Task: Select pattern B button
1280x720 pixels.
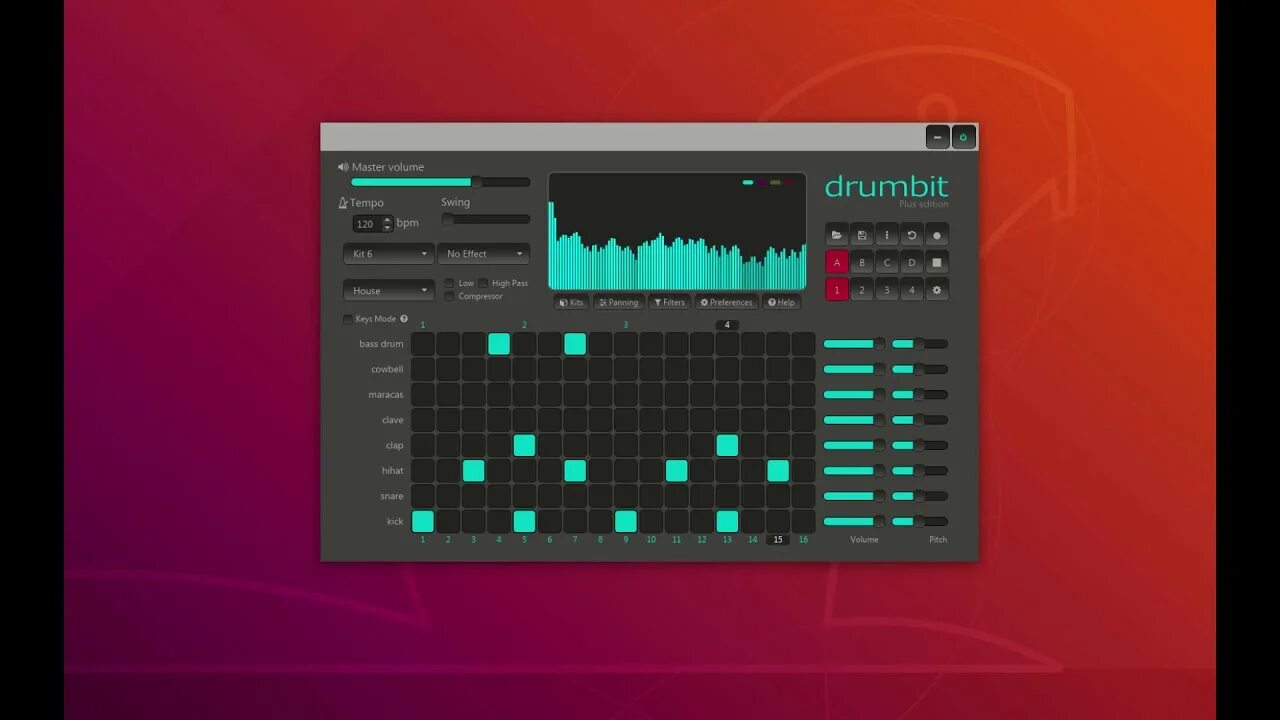Action: coord(862,263)
